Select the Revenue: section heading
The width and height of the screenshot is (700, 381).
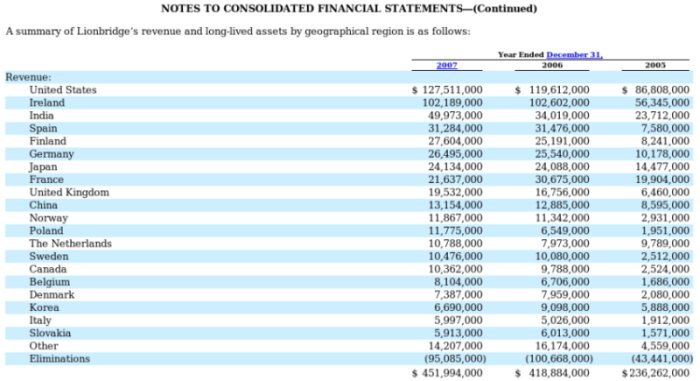28,77
